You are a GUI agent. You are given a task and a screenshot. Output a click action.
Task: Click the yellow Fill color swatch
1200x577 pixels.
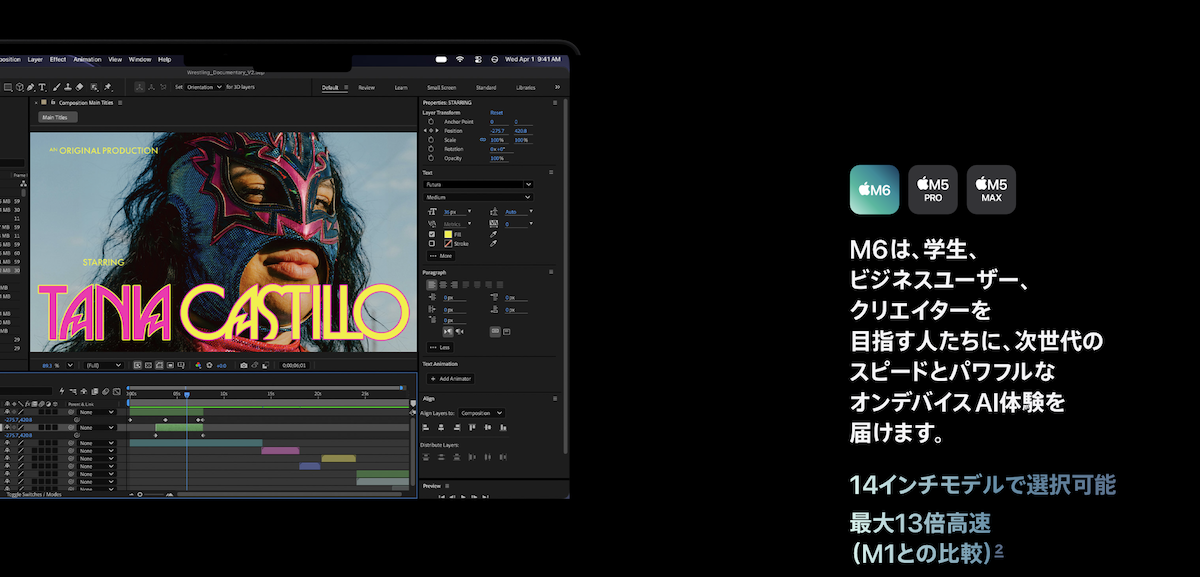pyautogui.click(x=446, y=233)
